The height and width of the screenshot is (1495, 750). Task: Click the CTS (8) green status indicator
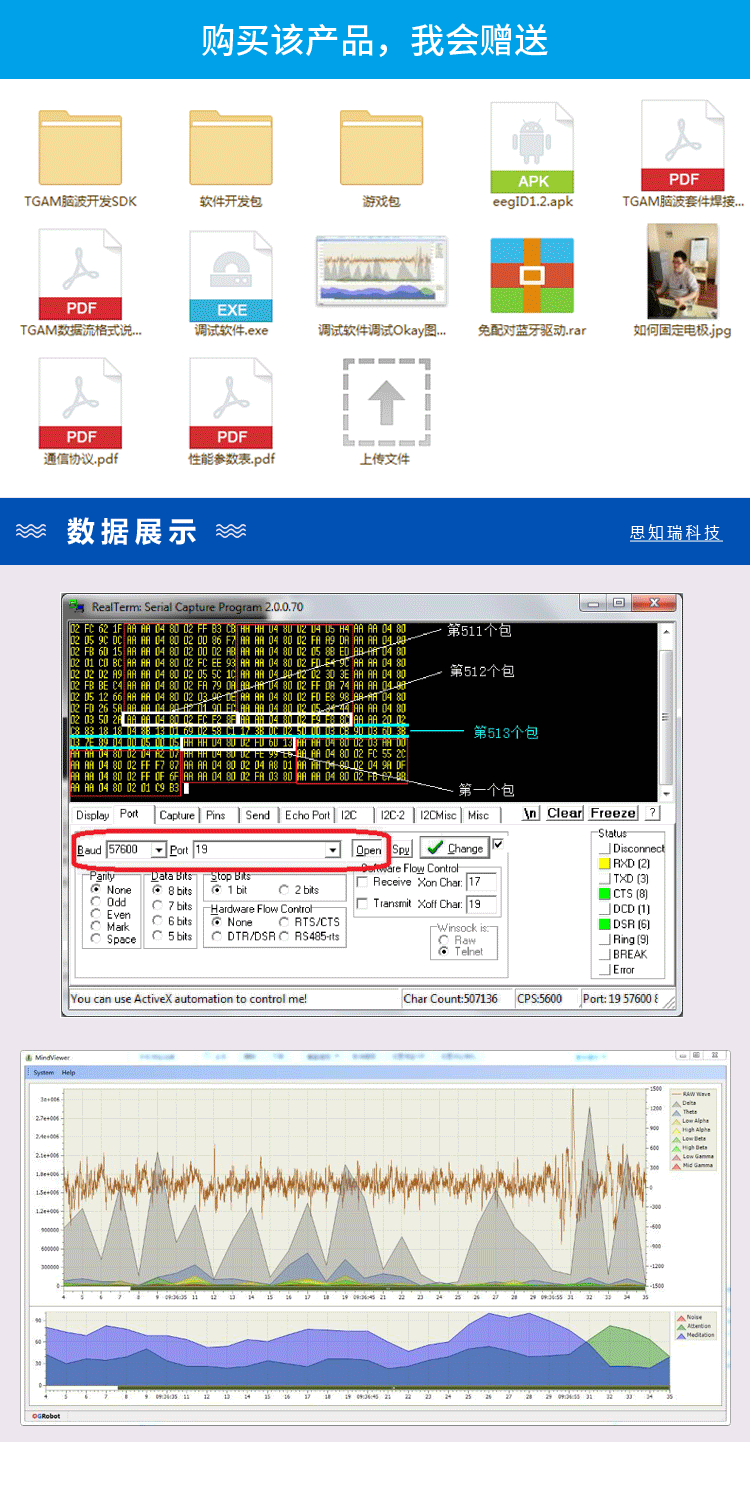pos(604,893)
